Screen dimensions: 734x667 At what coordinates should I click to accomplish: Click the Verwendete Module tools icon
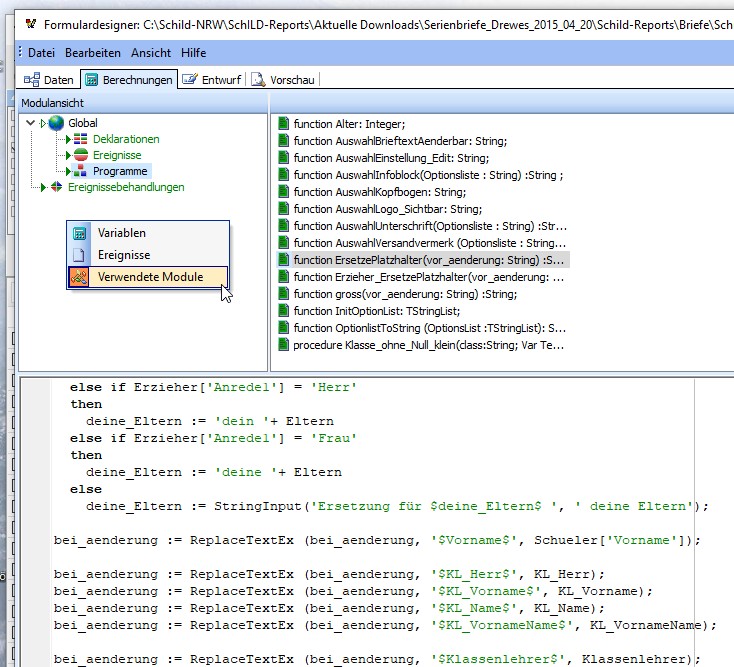coord(79,277)
